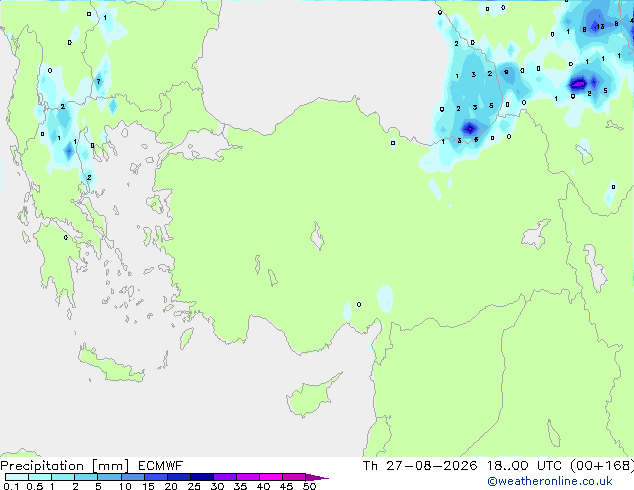
Task: Click the 0.5–1 mm legend swatch
Action: [x=40, y=477]
